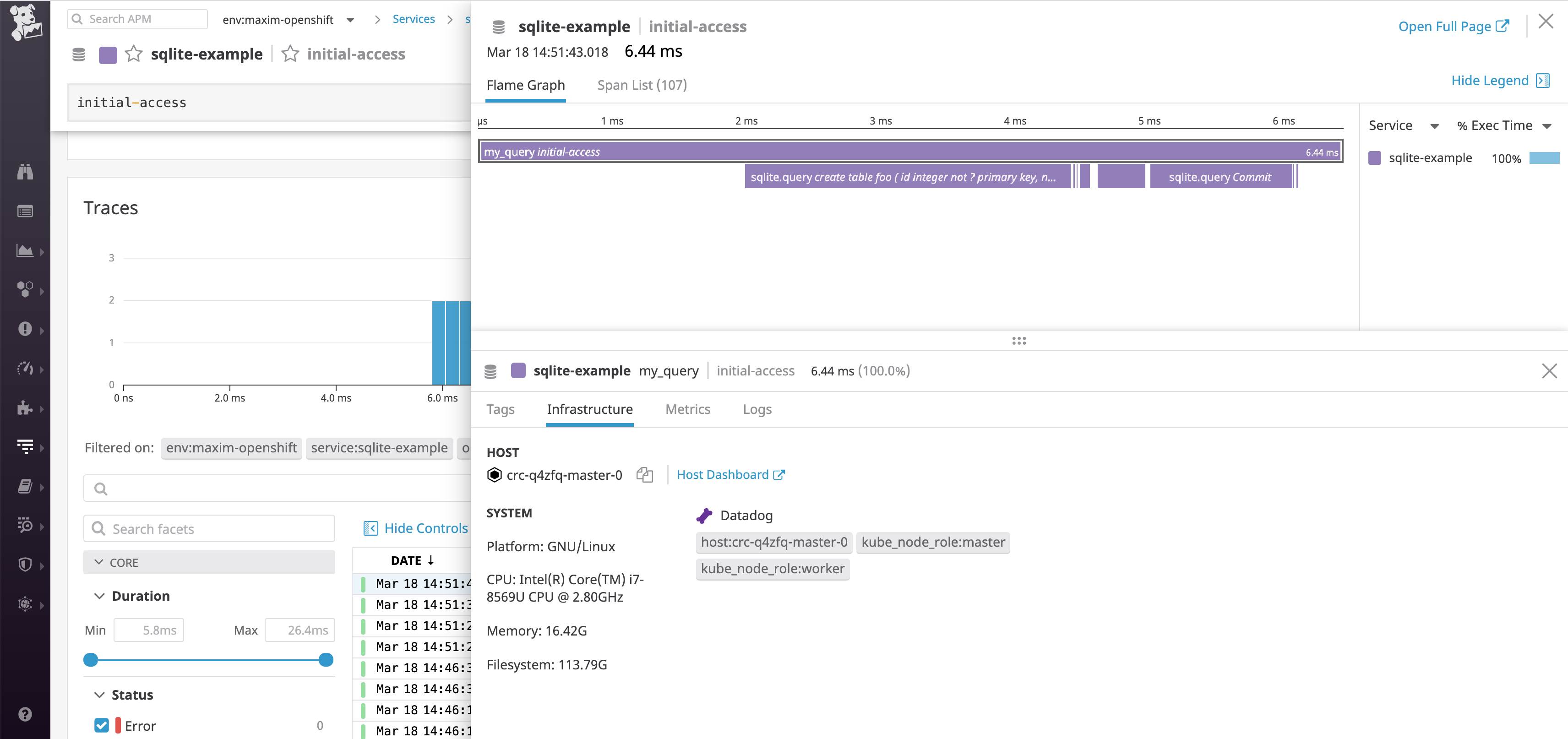Open Watchdog from the left sidebar

click(25, 172)
